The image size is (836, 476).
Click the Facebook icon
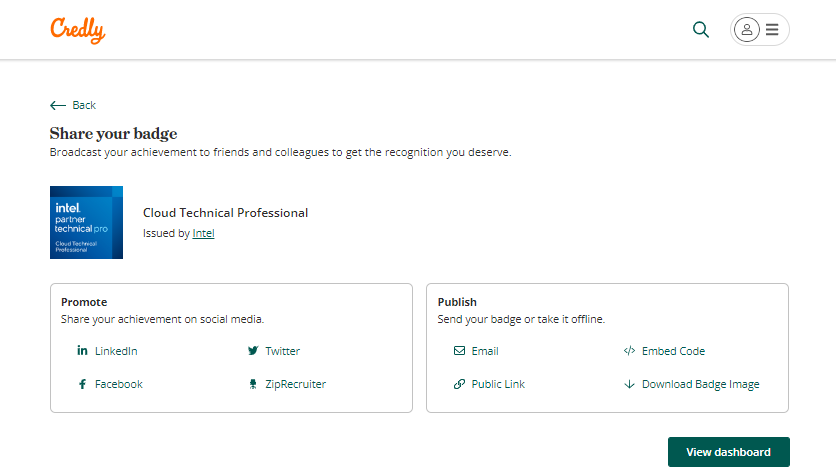[x=82, y=384]
